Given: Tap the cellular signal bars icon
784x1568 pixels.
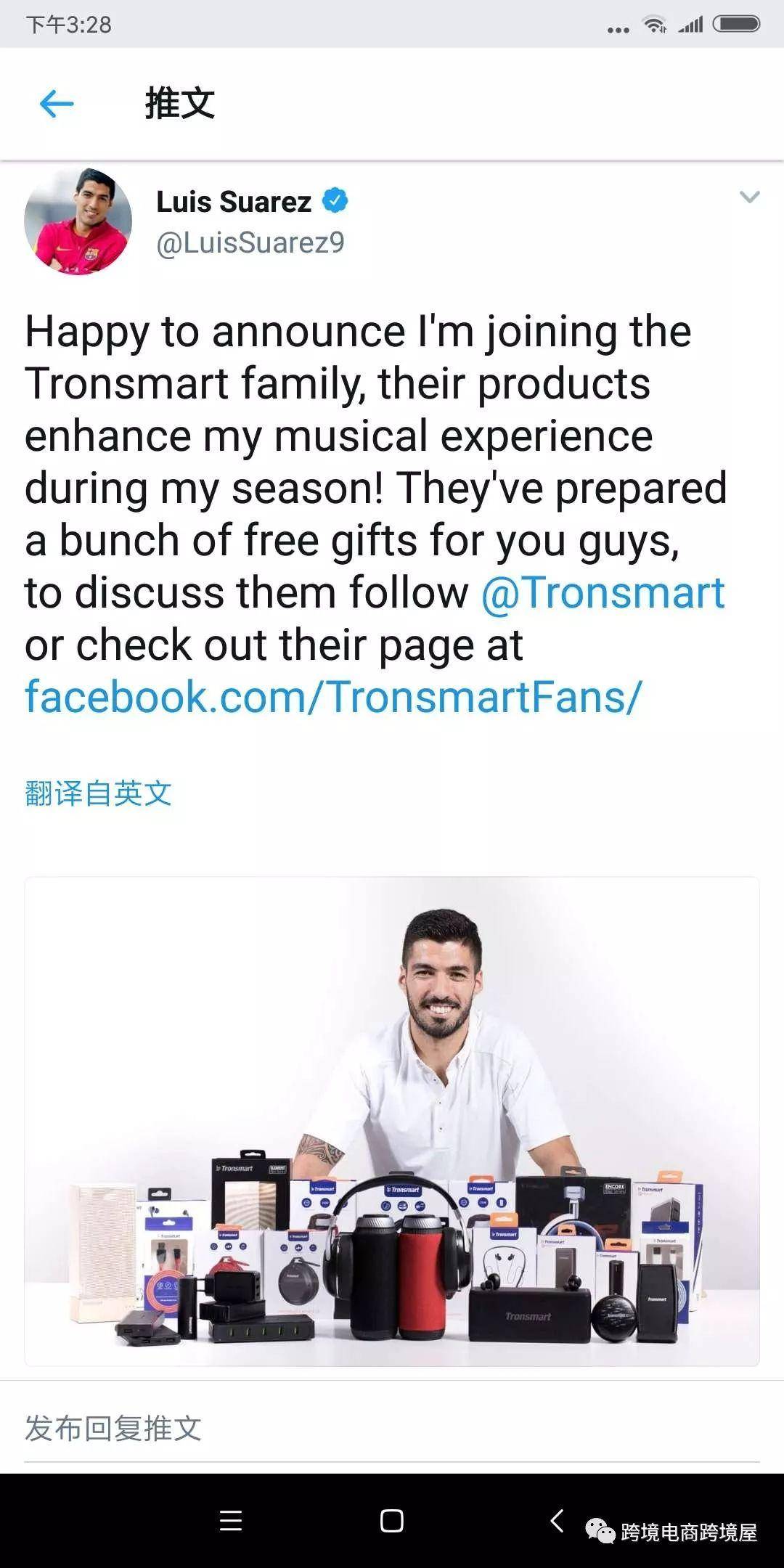Looking at the screenshot, I should (x=690, y=25).
